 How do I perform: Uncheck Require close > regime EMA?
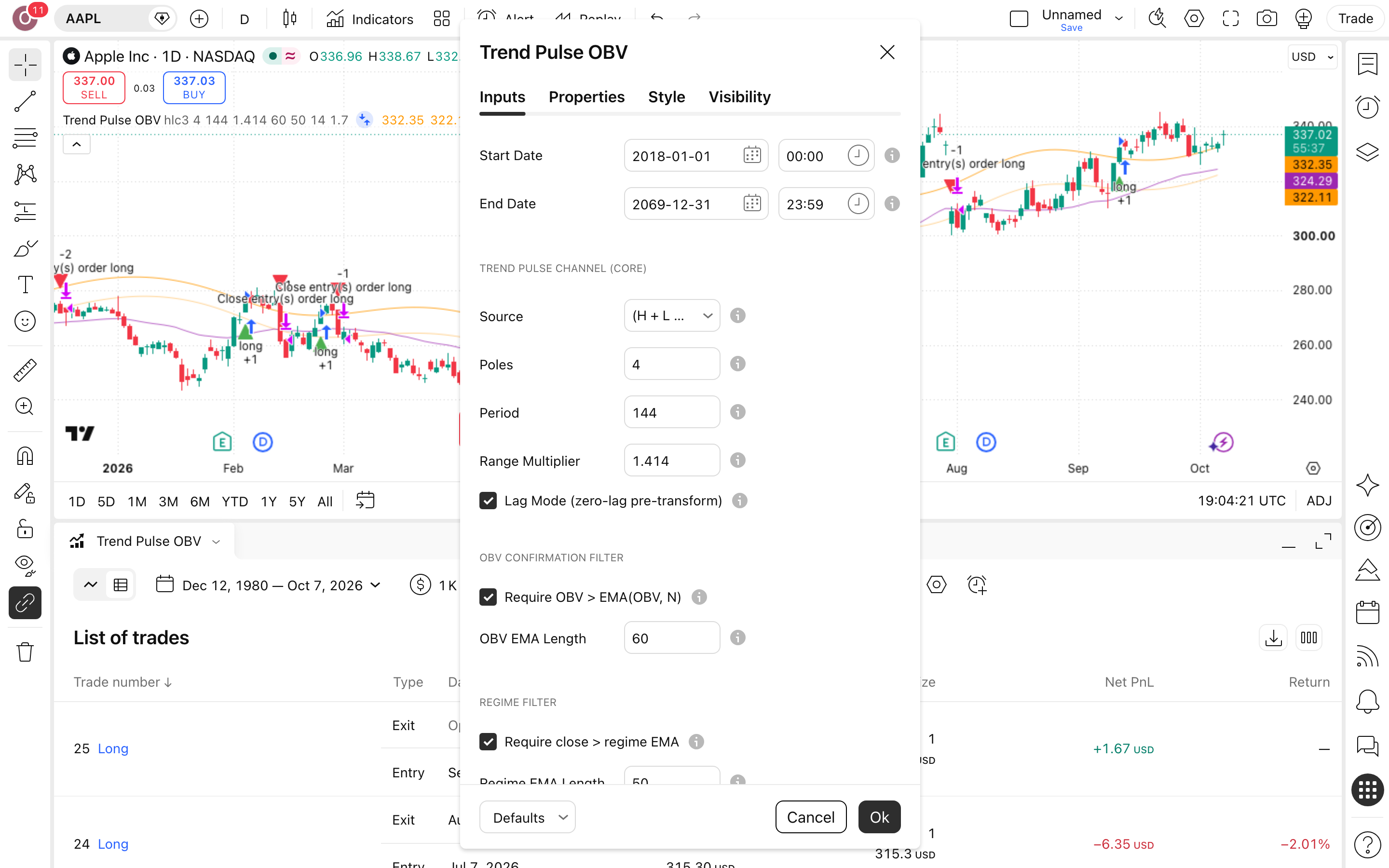(x=488, y=742)
